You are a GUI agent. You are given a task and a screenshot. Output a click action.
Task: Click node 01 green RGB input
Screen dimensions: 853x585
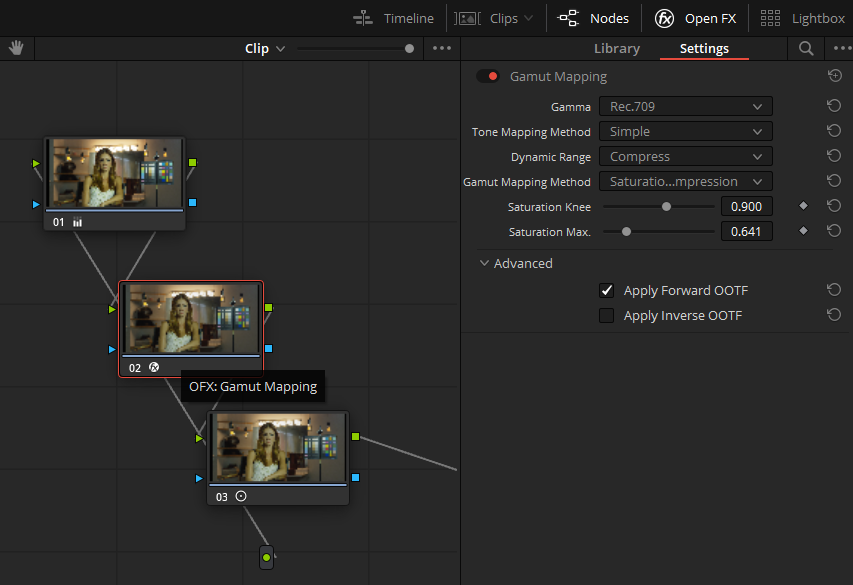36,163
